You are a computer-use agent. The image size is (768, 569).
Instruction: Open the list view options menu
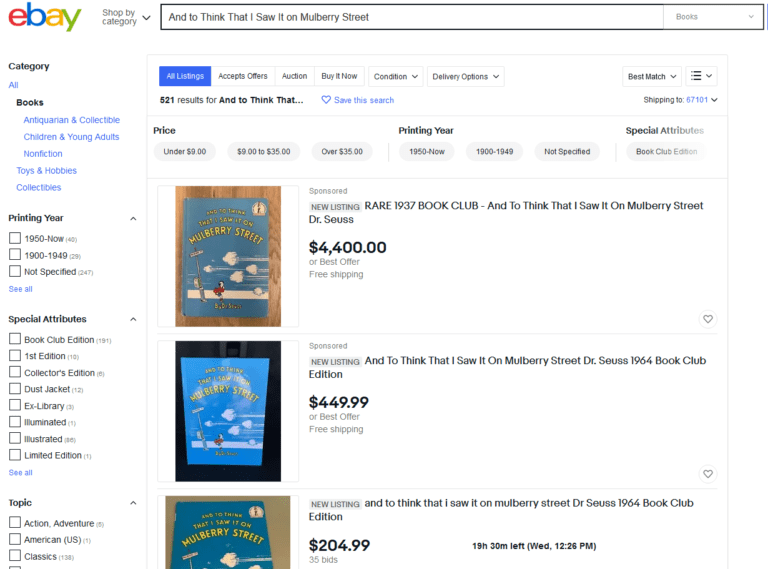click(x=701, y=76)
